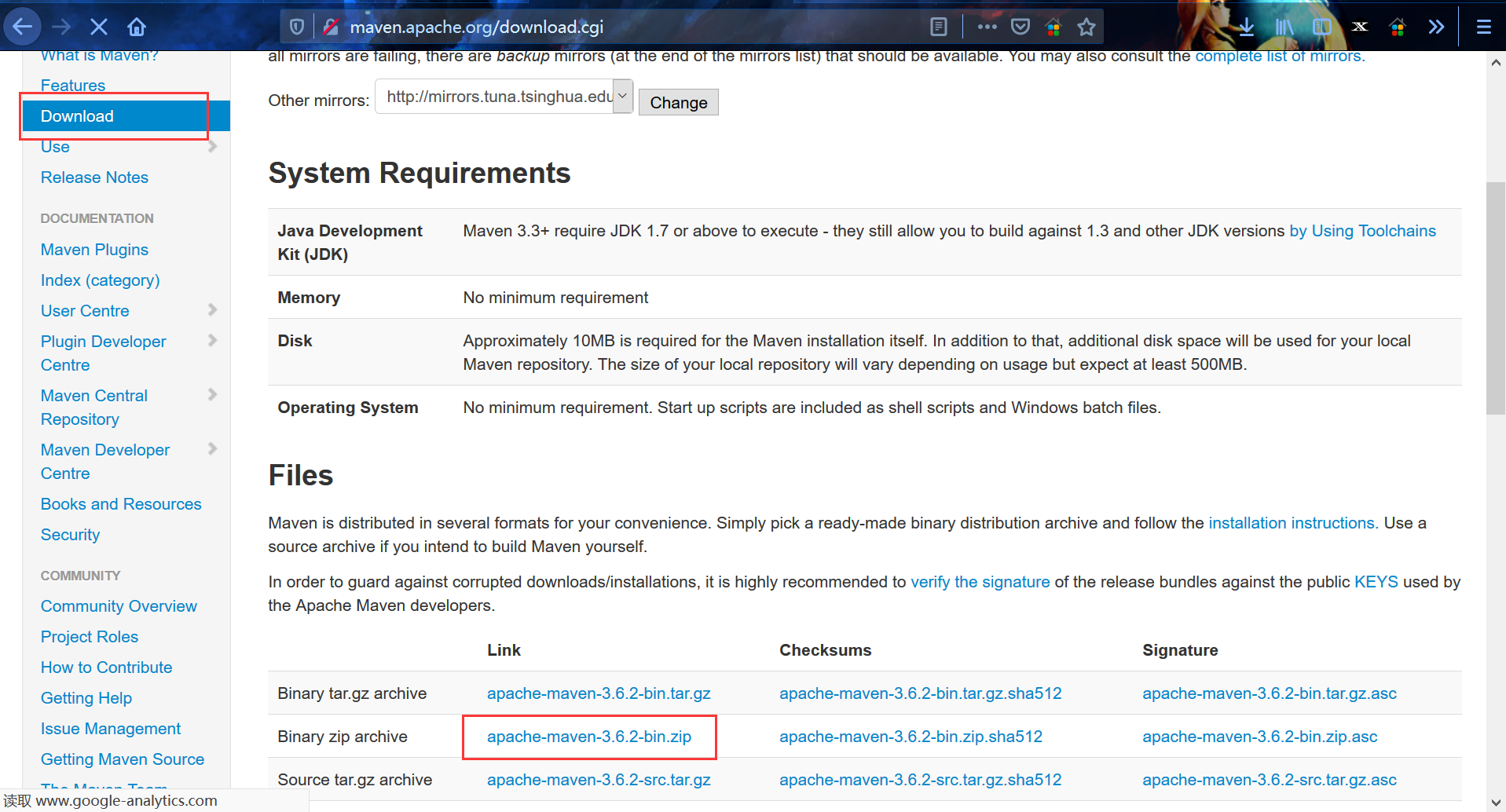The width and height of the screenshot is (1506, 812).
Task: Open the Index (category) link
Action: tap(100, 280)
